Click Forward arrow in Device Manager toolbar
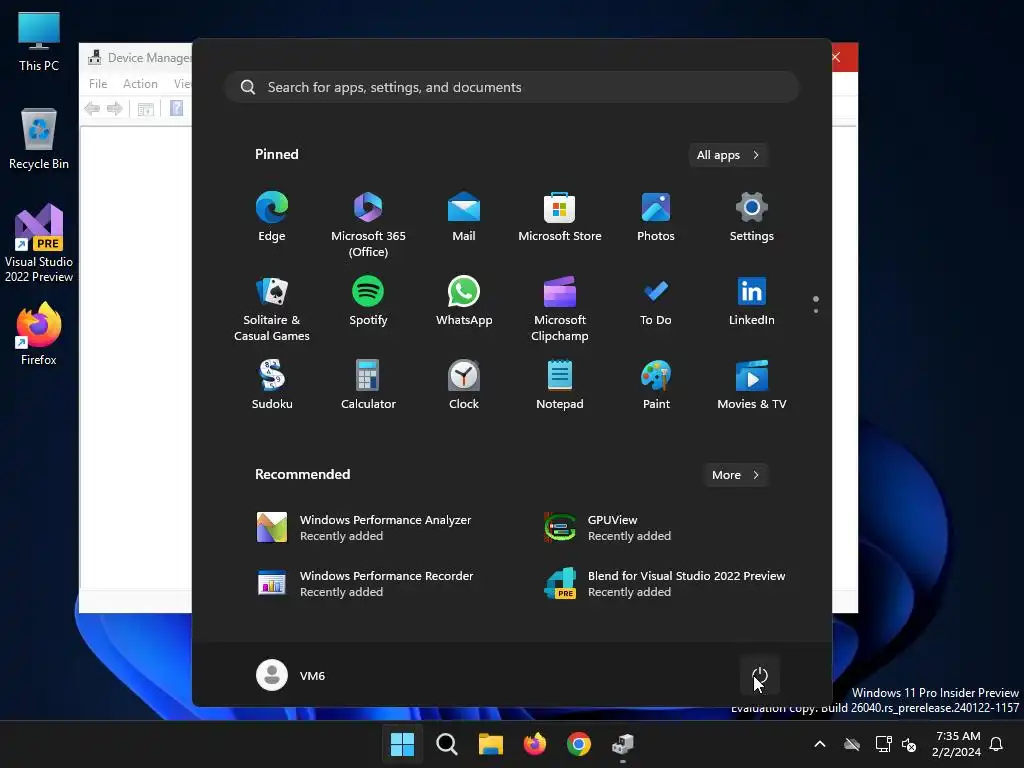This screenshot has width=1024, height=768. point(115,108)
